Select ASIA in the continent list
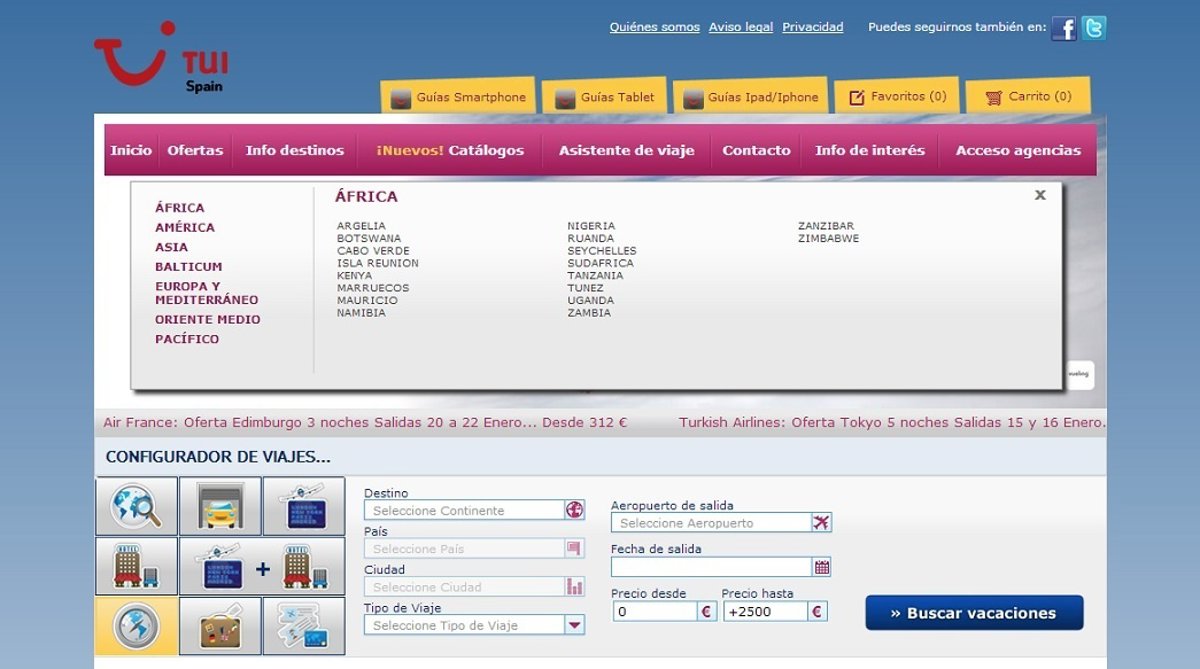This screenshot has height=669, width=1200. pos(171,247)
